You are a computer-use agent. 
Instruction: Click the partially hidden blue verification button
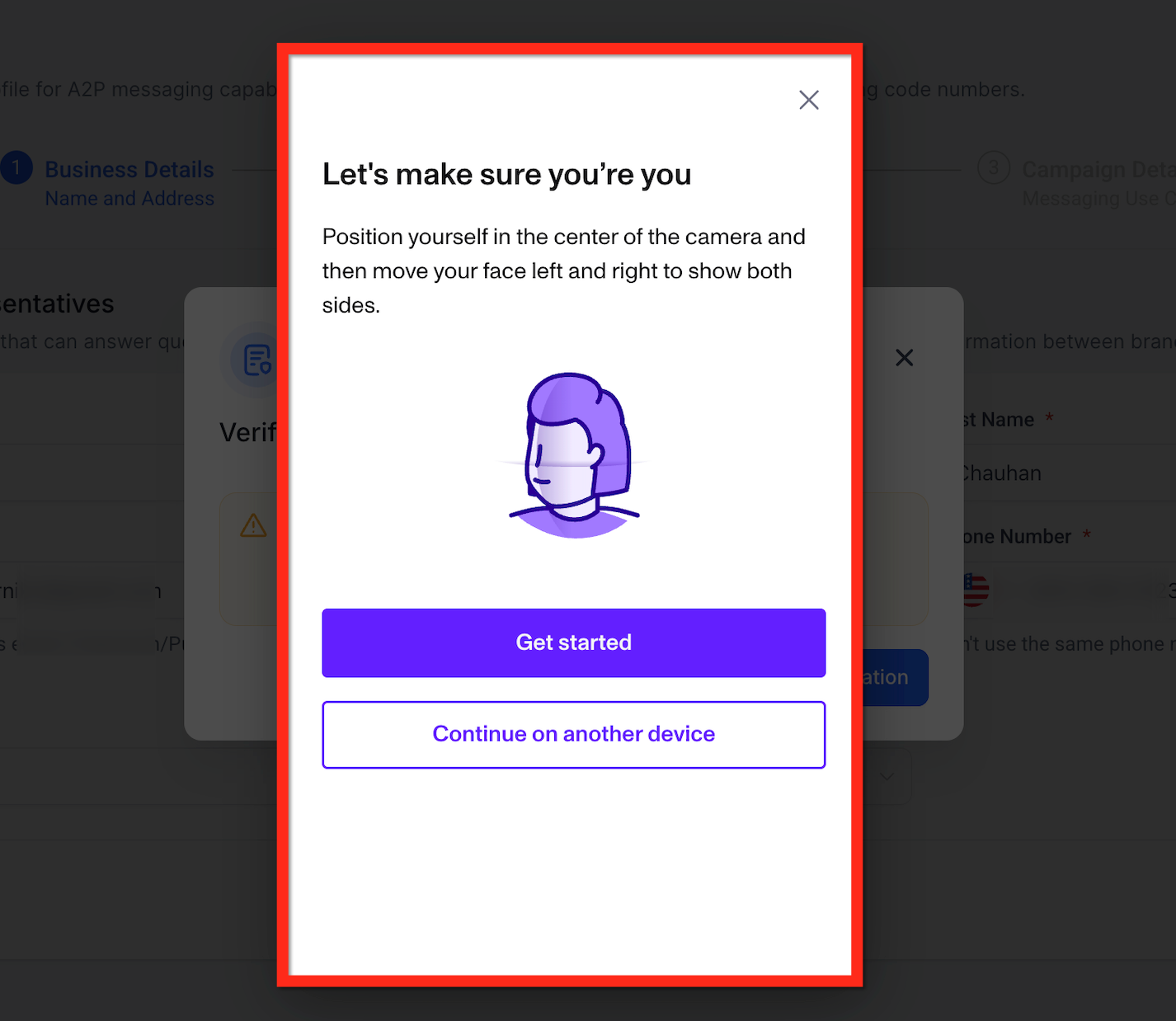pyautogui.click(x=896, y=677)
